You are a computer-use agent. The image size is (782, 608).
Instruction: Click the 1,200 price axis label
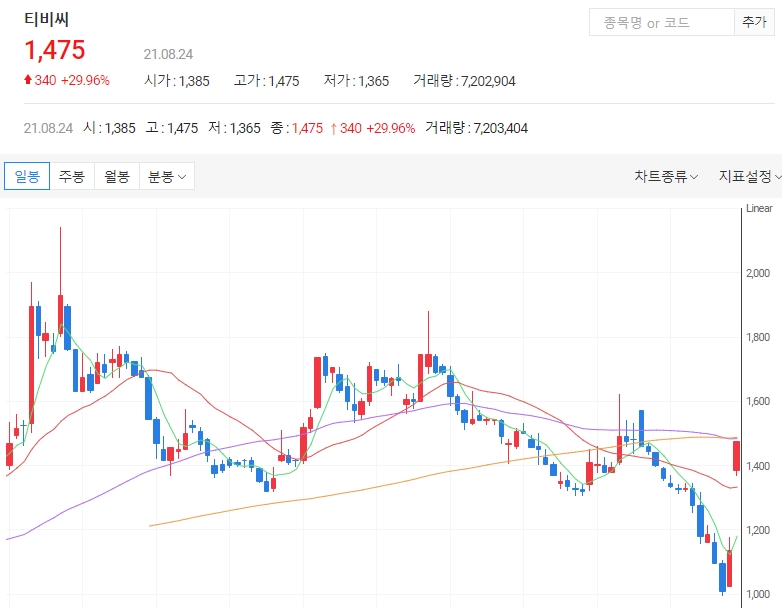pos(758,530)
